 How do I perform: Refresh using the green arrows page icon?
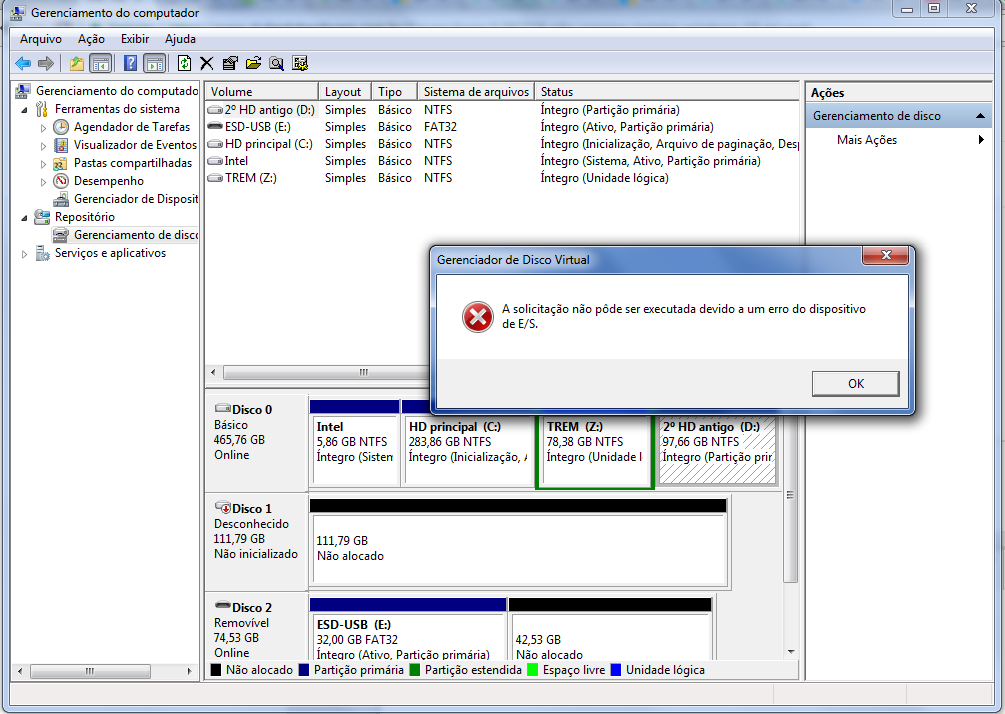pos(185,63)
